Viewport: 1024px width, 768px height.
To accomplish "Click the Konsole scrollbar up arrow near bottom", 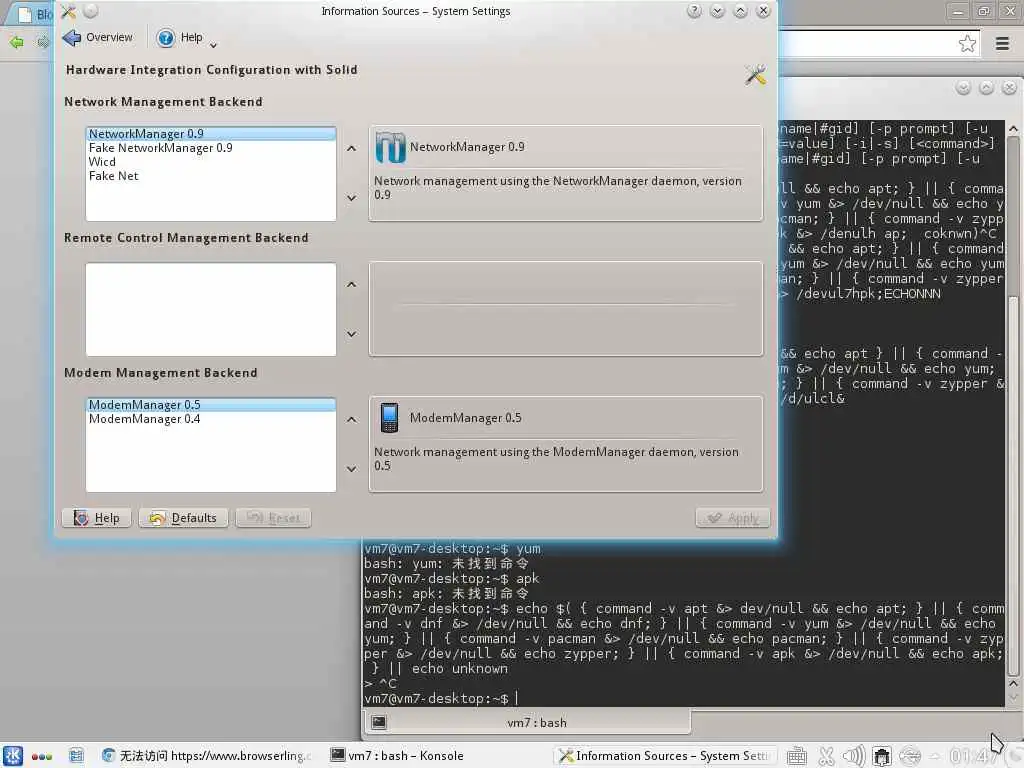I will pos(1013,684).
